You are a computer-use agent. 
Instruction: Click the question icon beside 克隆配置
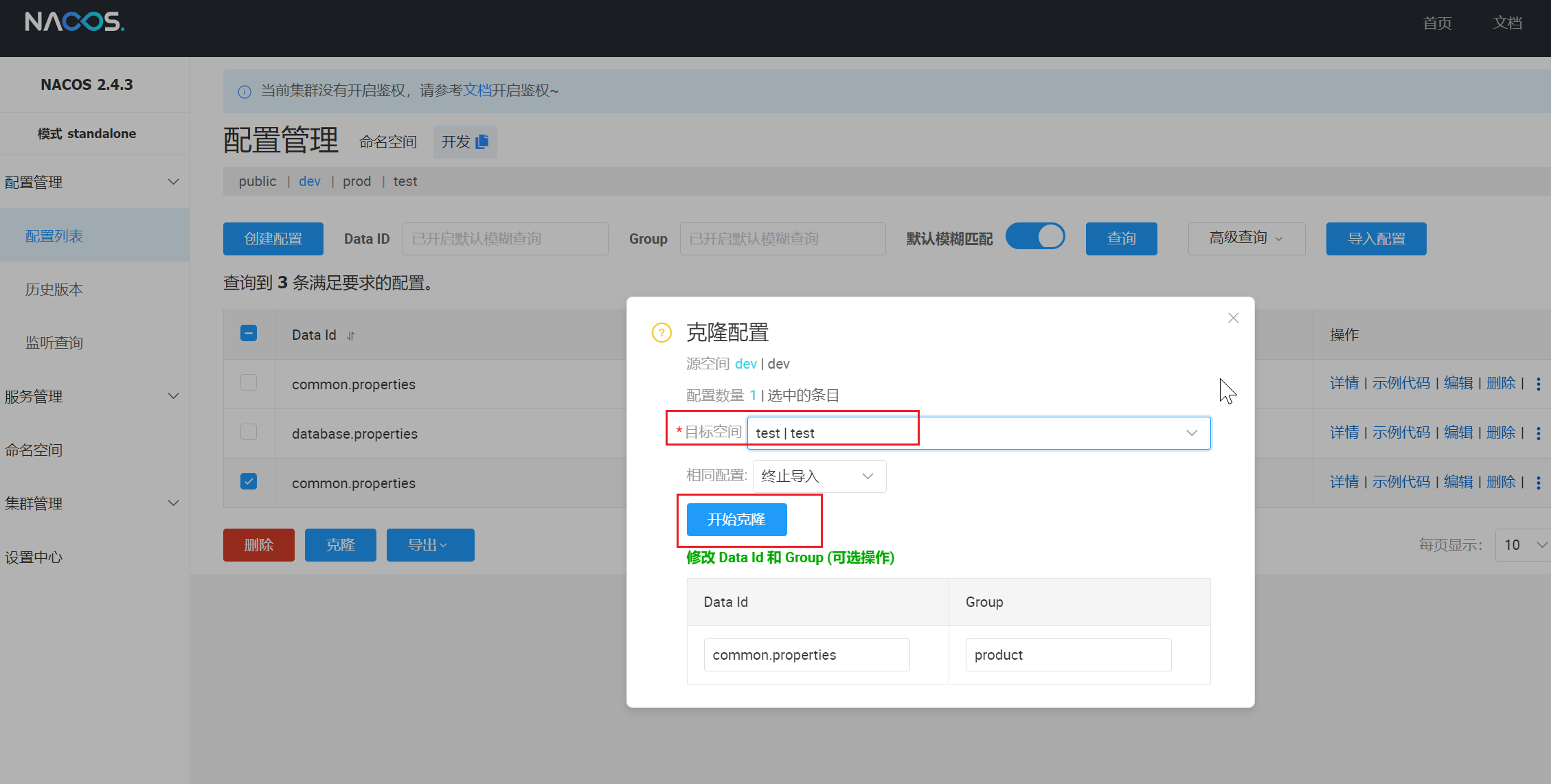(661, 333)
